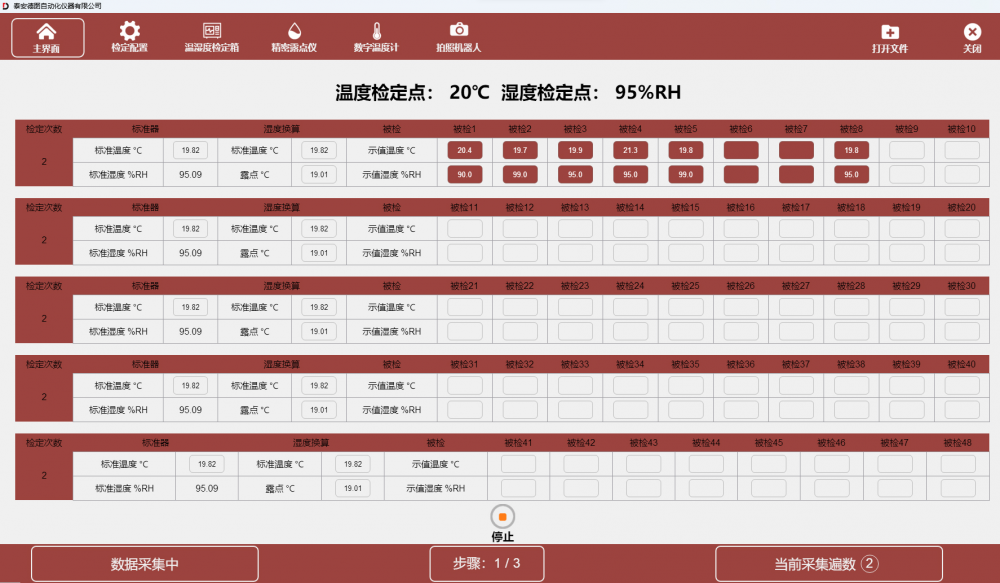Click the 当前采集遍数 ② counter button
The height and width of the screenshot is (583, 1000).
(828, 563)
